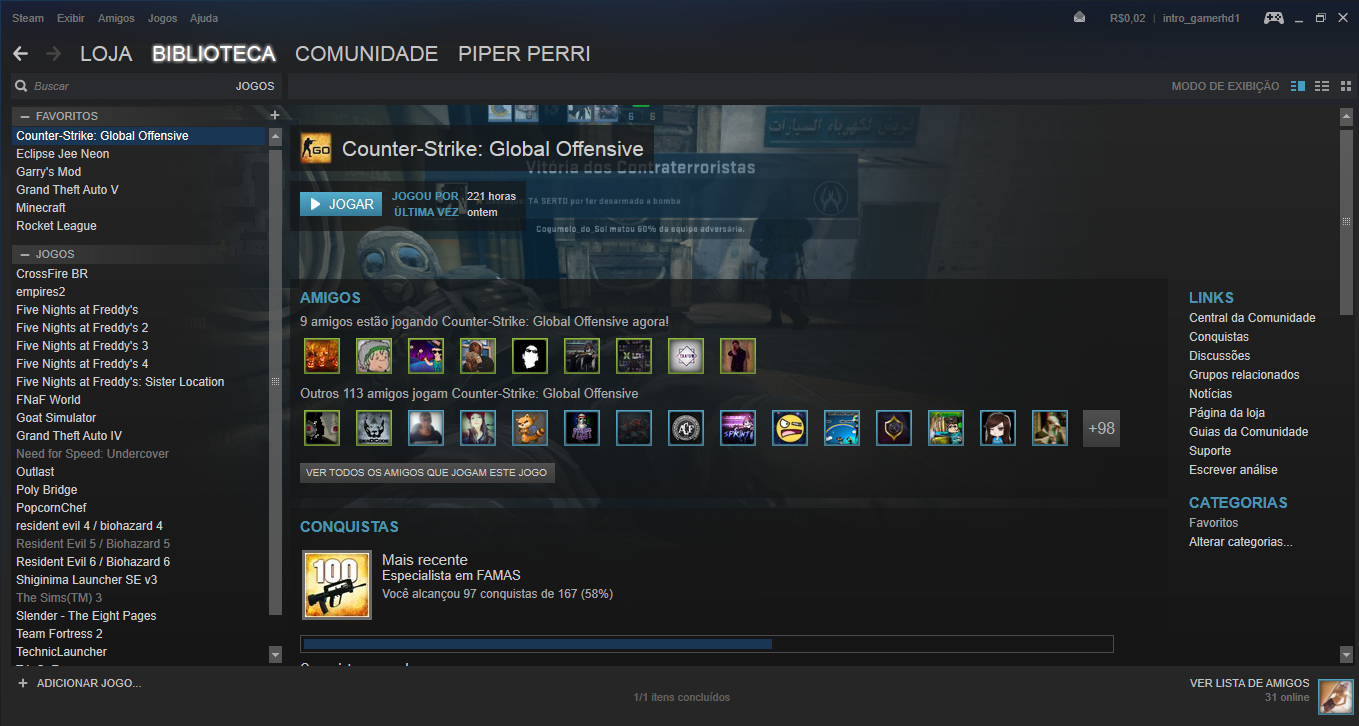Collapse the FAVORITOS category
This screenshot has height=726, width=1359.
click(x=25, y=116)
